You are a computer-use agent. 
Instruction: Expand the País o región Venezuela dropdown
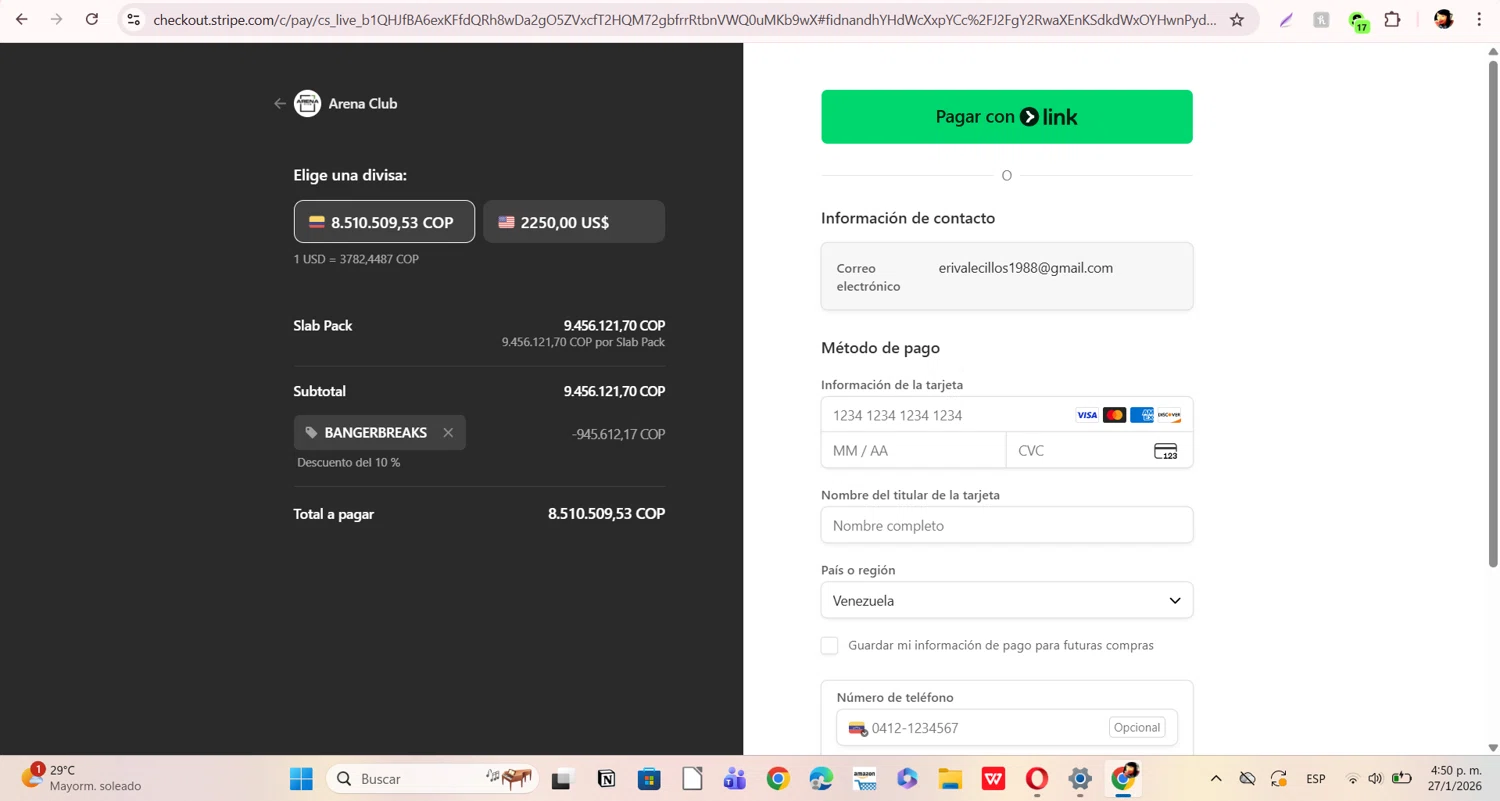tap(1007, 601)
